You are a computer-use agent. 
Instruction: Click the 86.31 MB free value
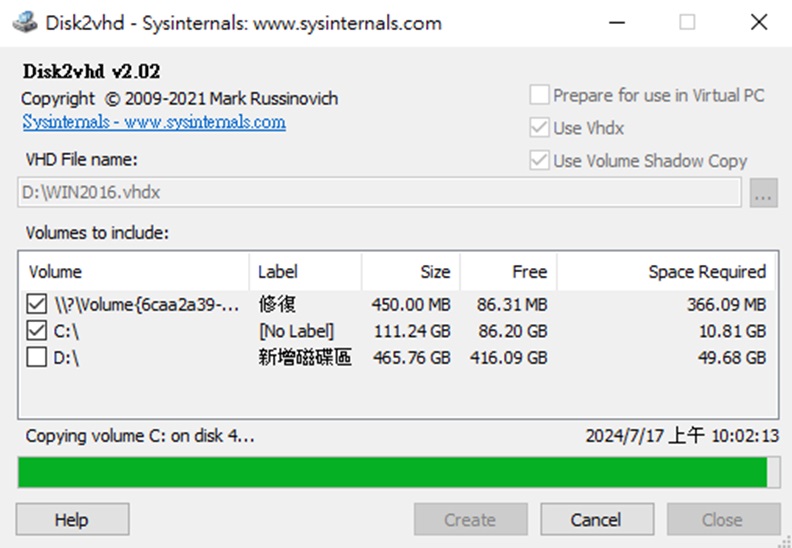tap(512, 305)
